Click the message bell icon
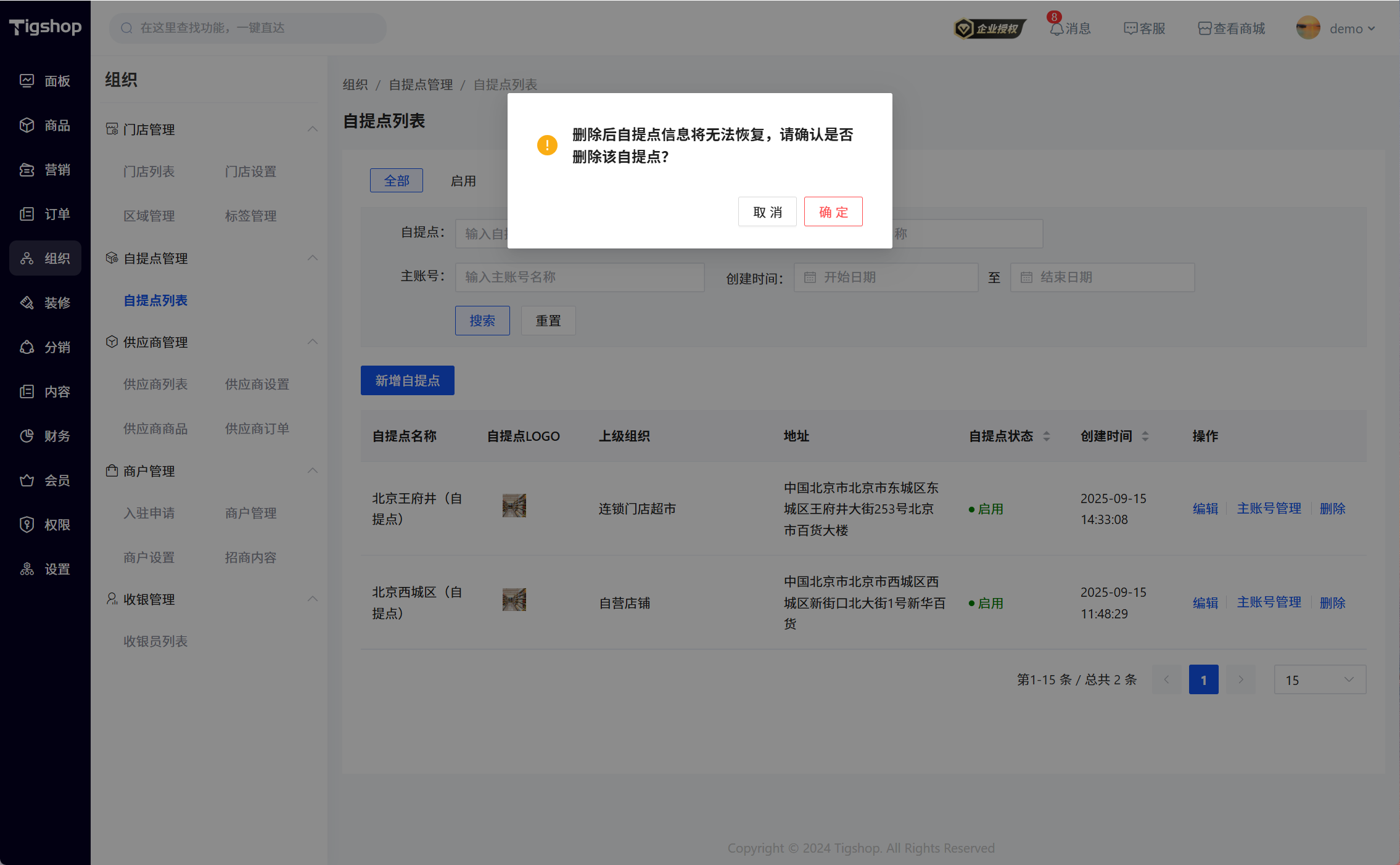Image resolution: width=1400 pixels, height=865 pixels. (x=1056, y=29)
